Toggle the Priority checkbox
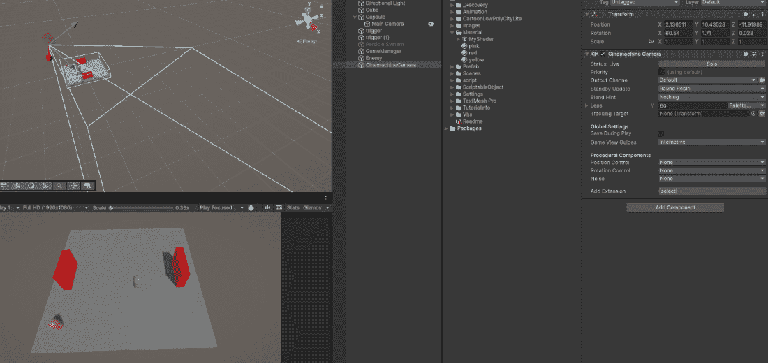The height and width of the screenshot is (363, 768). point(661,72)
